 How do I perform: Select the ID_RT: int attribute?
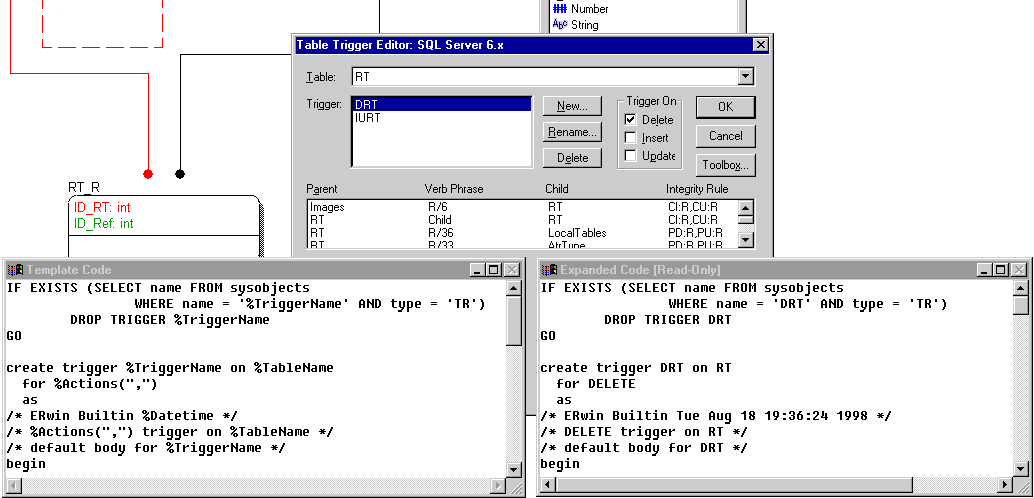[102, 208]
